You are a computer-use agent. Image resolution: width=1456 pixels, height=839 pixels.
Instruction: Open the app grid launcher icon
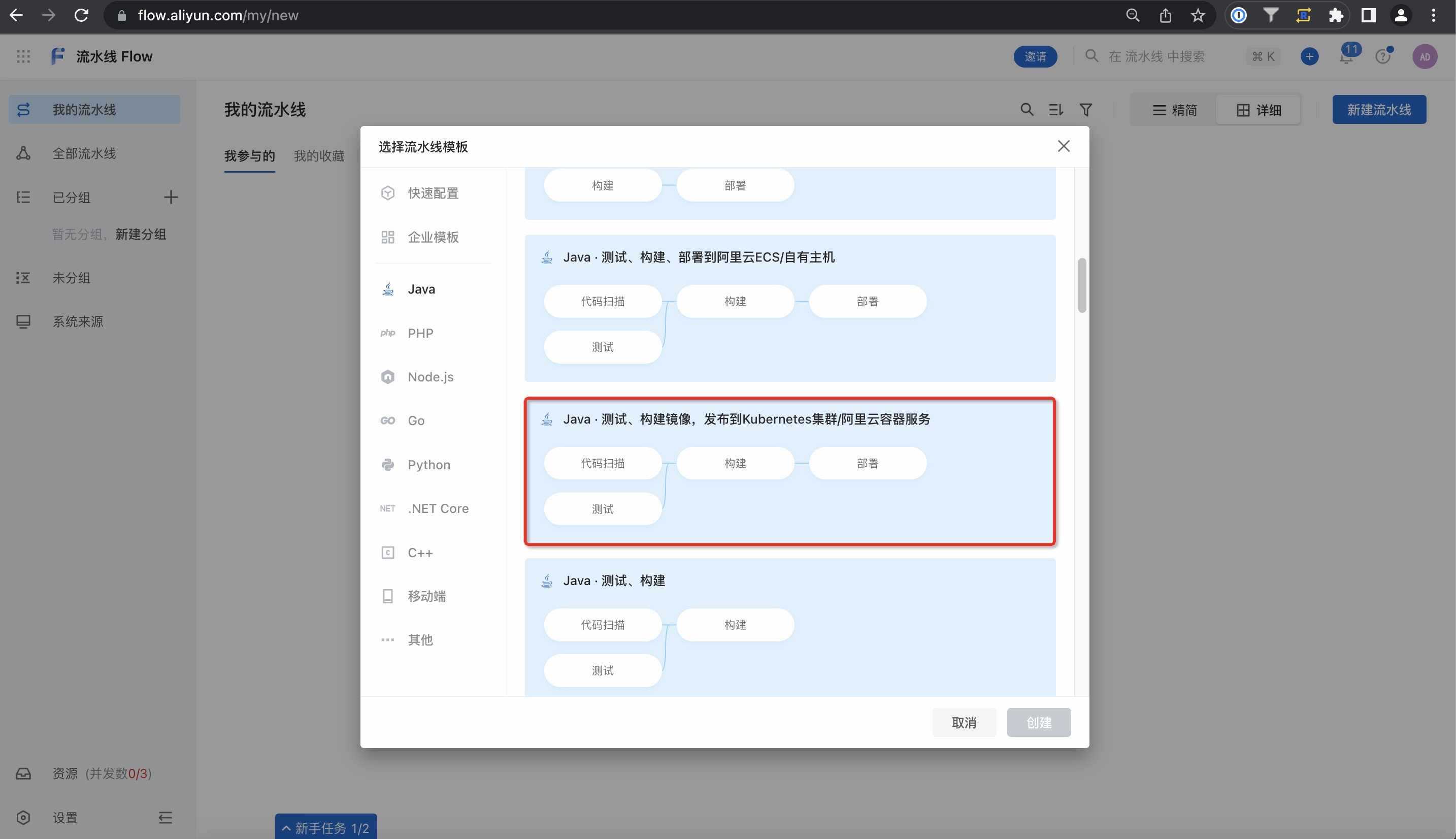click(23, 56)
